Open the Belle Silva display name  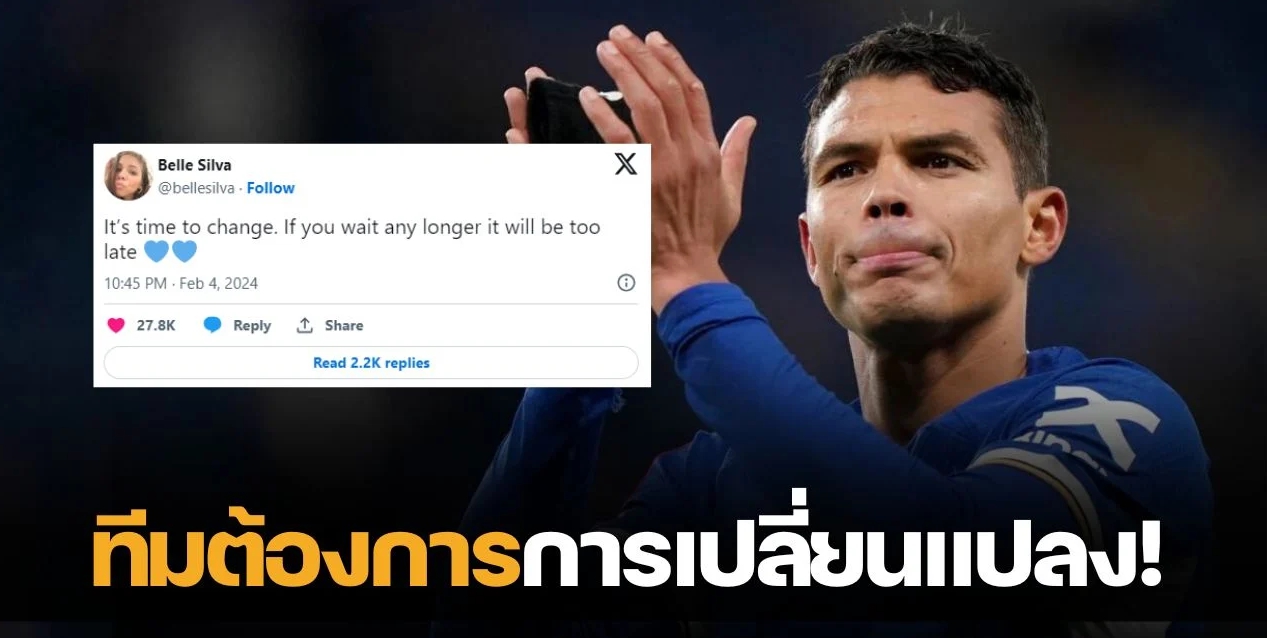pyautogui.click(x=194, y=165)
